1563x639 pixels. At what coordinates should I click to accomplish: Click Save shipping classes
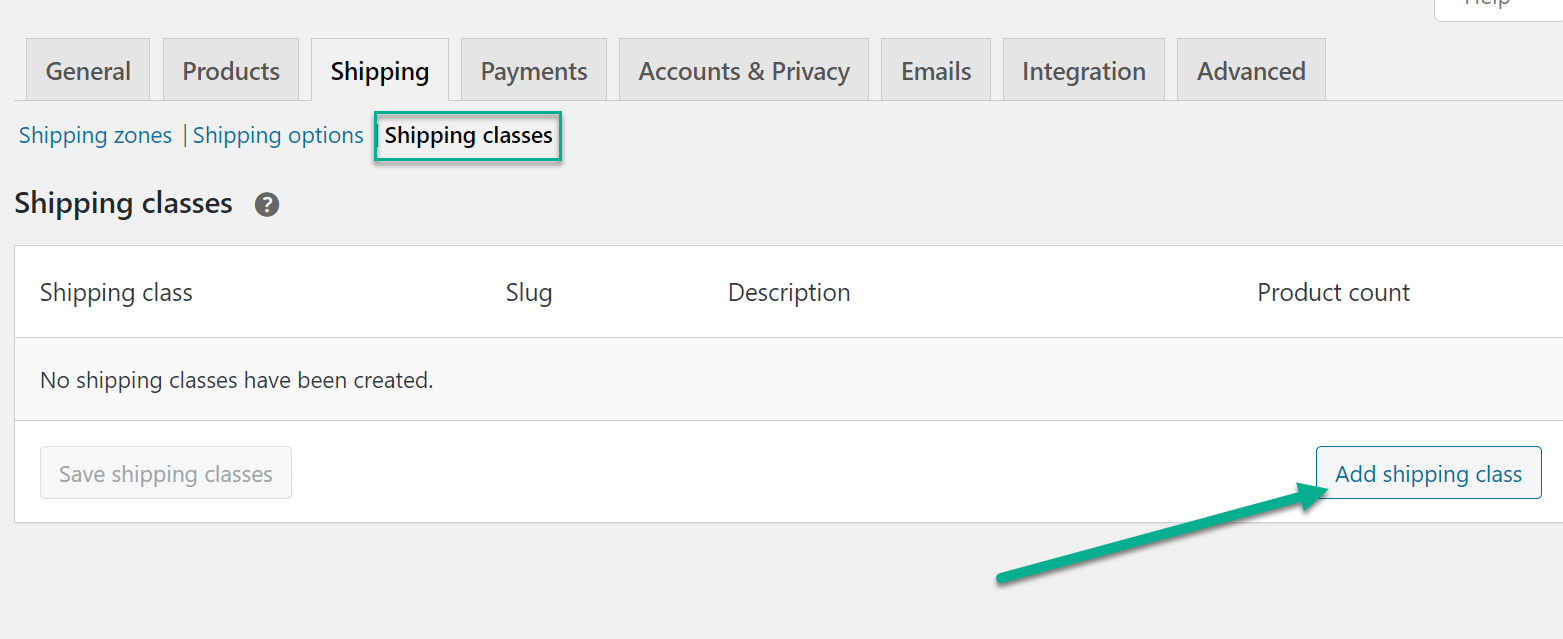[165, 472]
